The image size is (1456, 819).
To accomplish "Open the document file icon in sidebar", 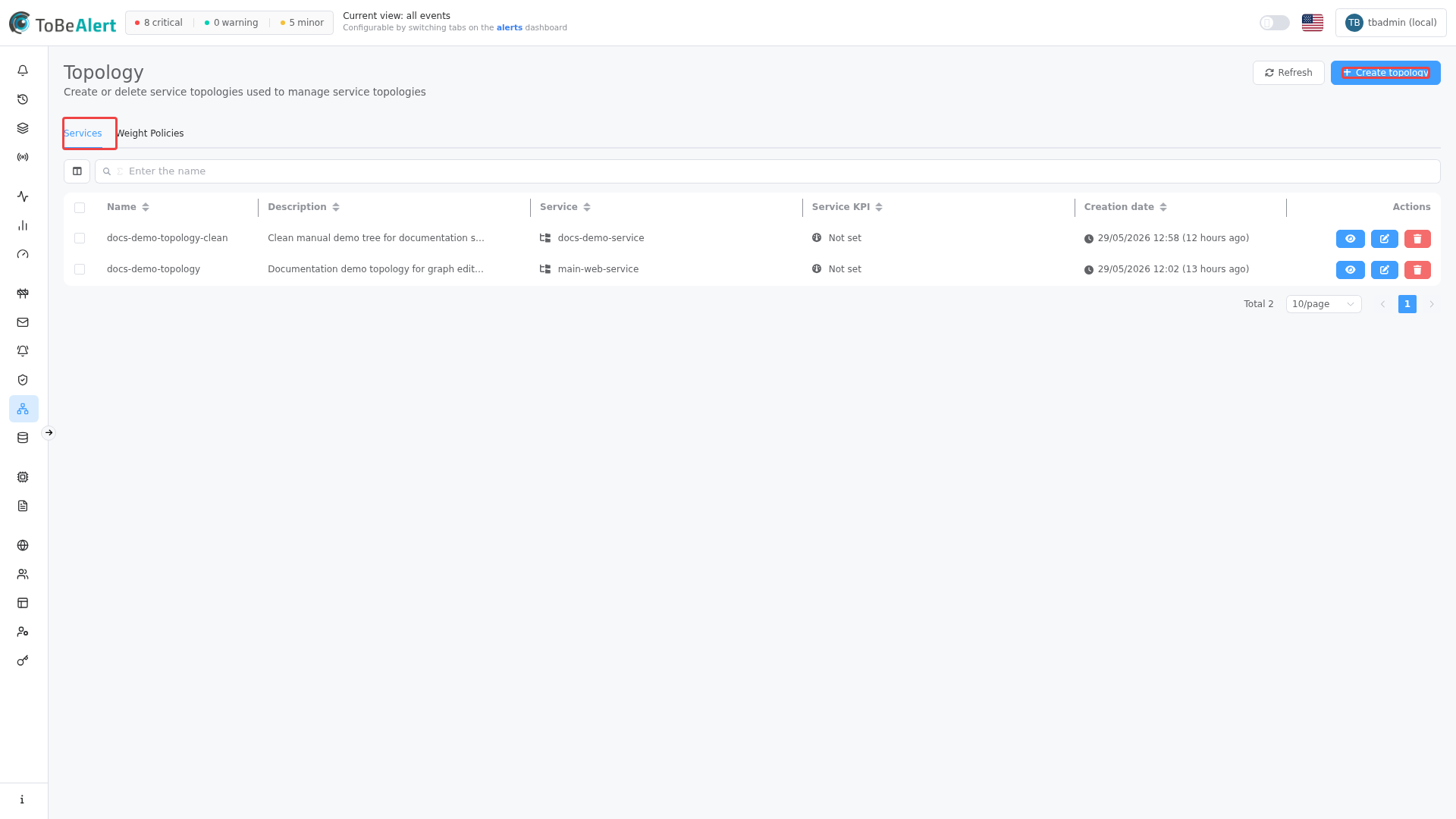I will tap(23, 506).
